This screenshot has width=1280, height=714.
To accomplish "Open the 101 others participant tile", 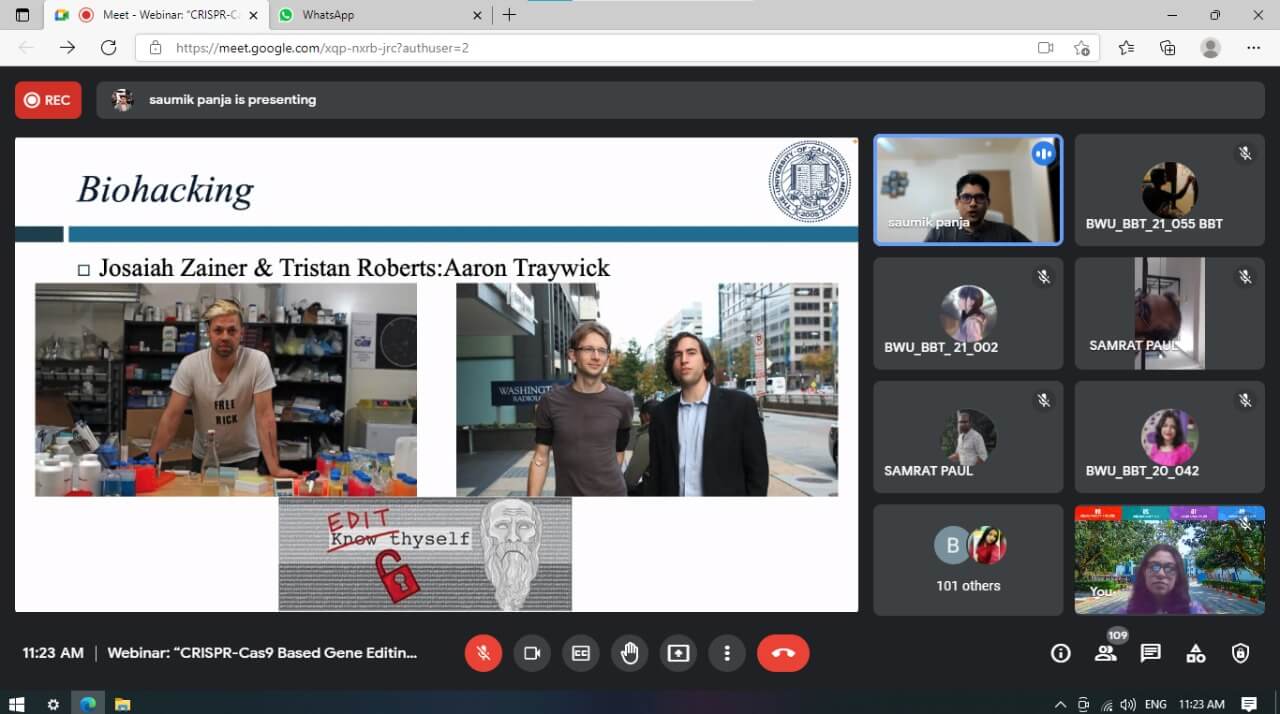I will tap(968, 560).
